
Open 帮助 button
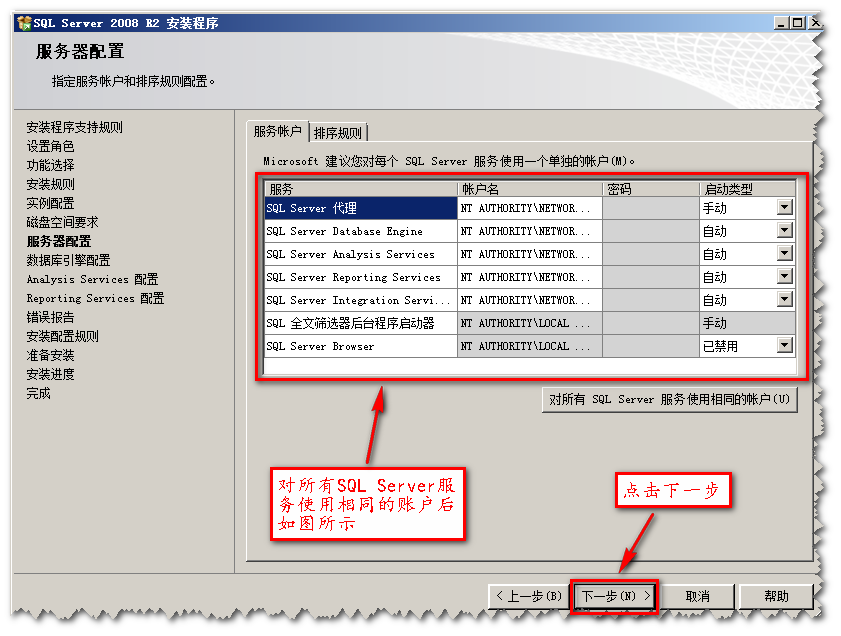click(x=776, y=596)
